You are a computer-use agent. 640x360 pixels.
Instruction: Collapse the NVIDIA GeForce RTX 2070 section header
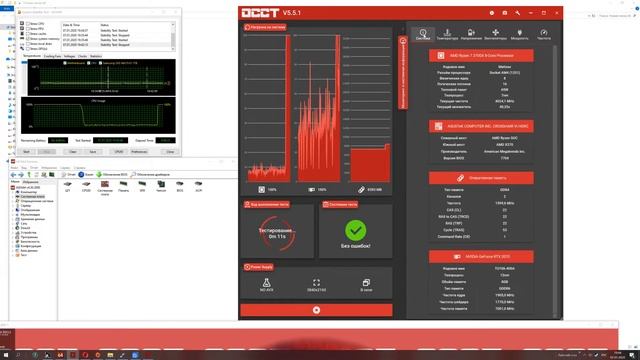[x=481, y=257]
